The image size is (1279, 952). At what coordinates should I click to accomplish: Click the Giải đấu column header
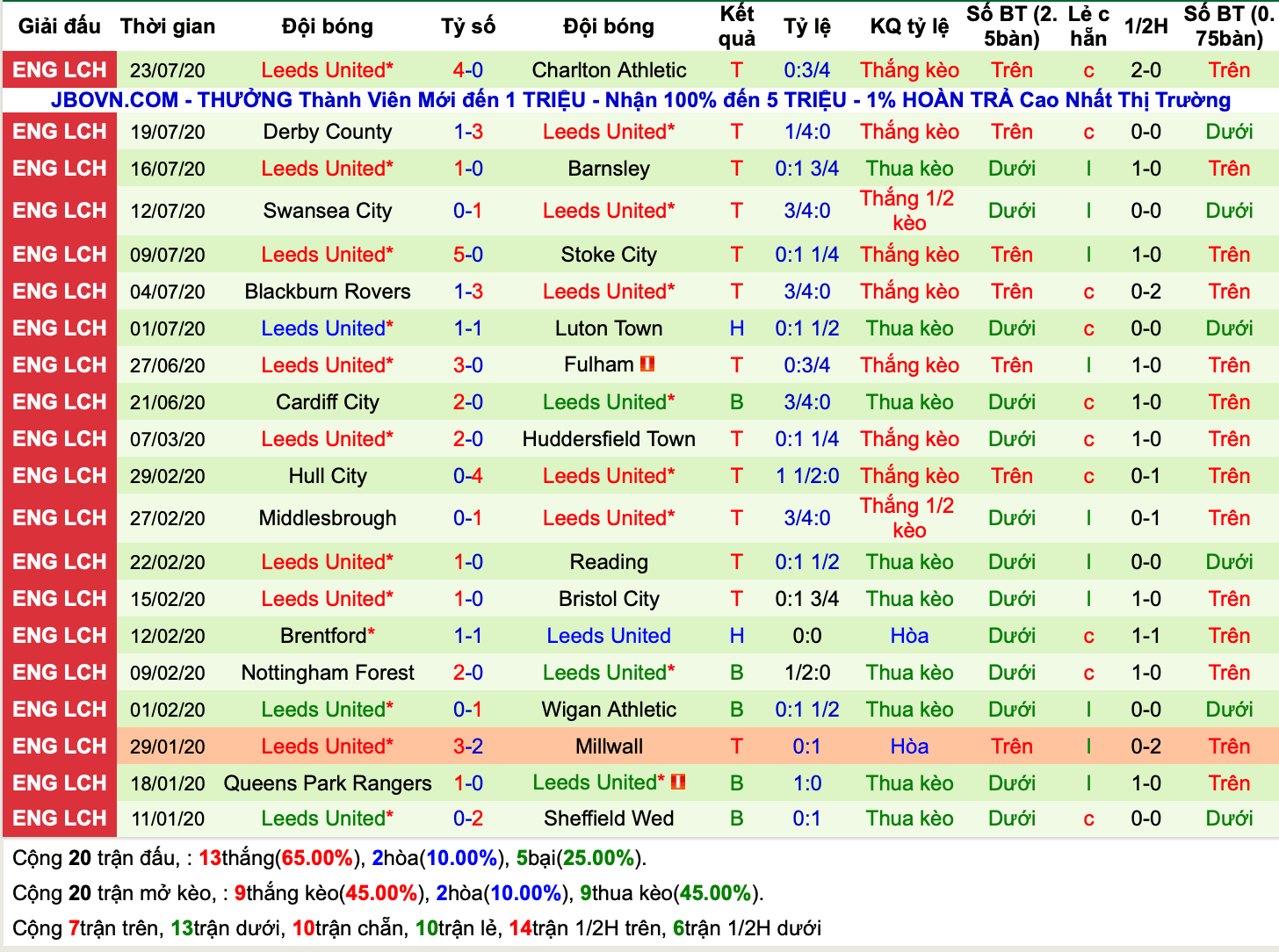click(60, 26)
